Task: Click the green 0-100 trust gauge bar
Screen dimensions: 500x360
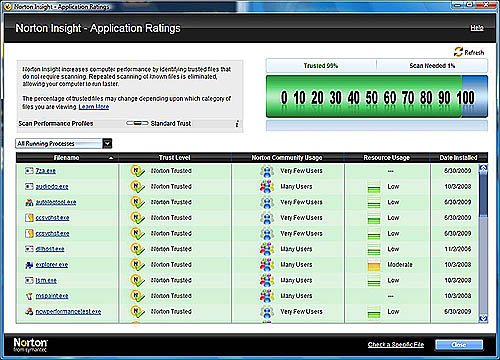Action: 364,97
